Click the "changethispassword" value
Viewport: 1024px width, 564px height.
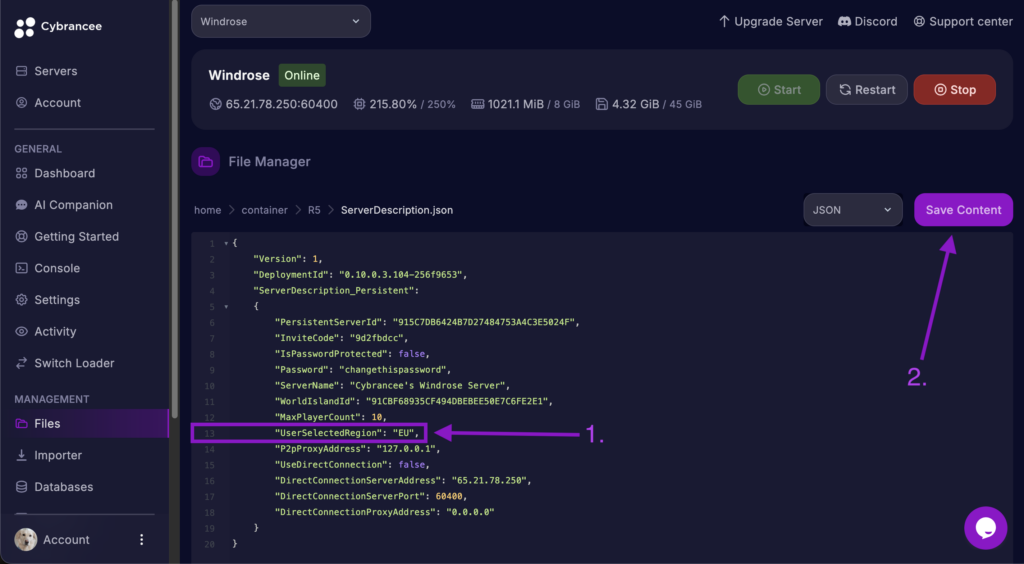395,369
